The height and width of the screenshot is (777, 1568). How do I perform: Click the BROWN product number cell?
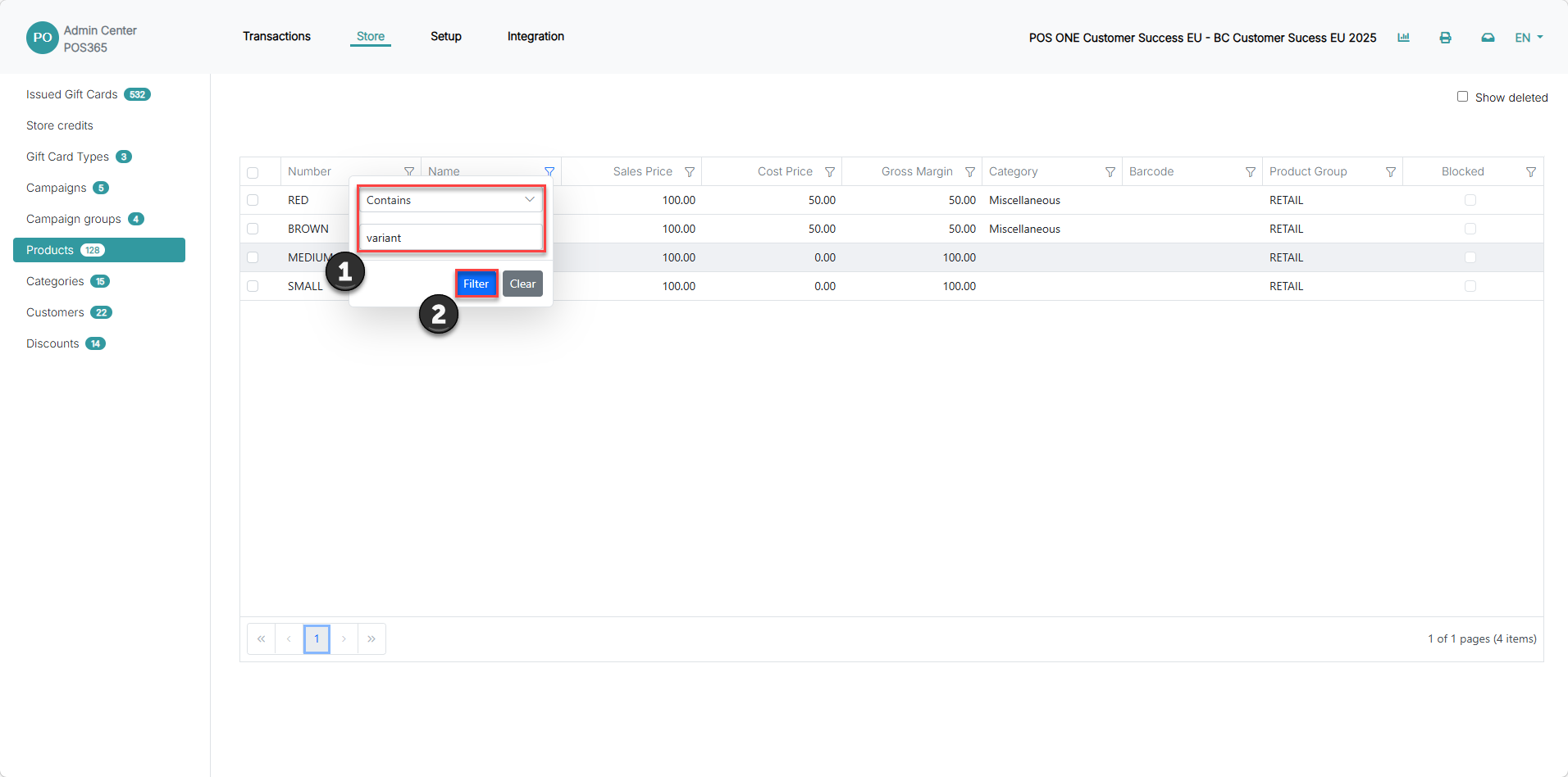tap(308, 229)
